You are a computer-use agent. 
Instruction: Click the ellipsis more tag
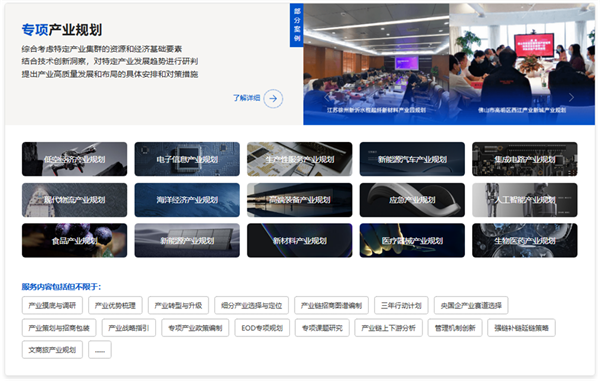[x=100, y=350]
